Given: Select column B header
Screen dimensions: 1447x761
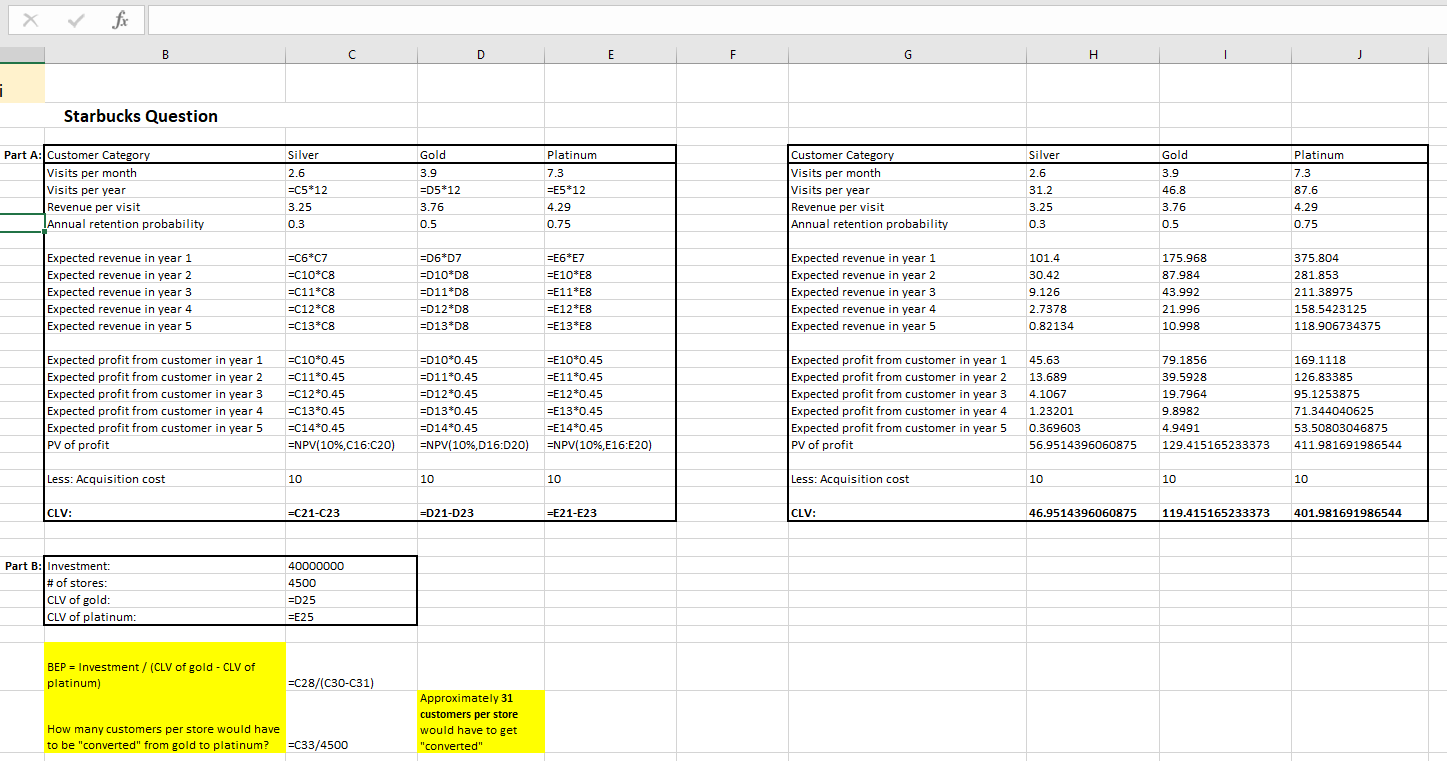Looking at the screenshot, I should (164, 56).
